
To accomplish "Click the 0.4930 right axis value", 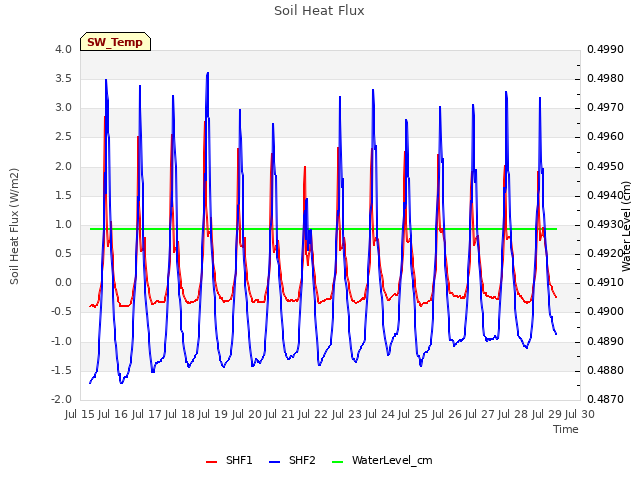I will click(605, 224).
